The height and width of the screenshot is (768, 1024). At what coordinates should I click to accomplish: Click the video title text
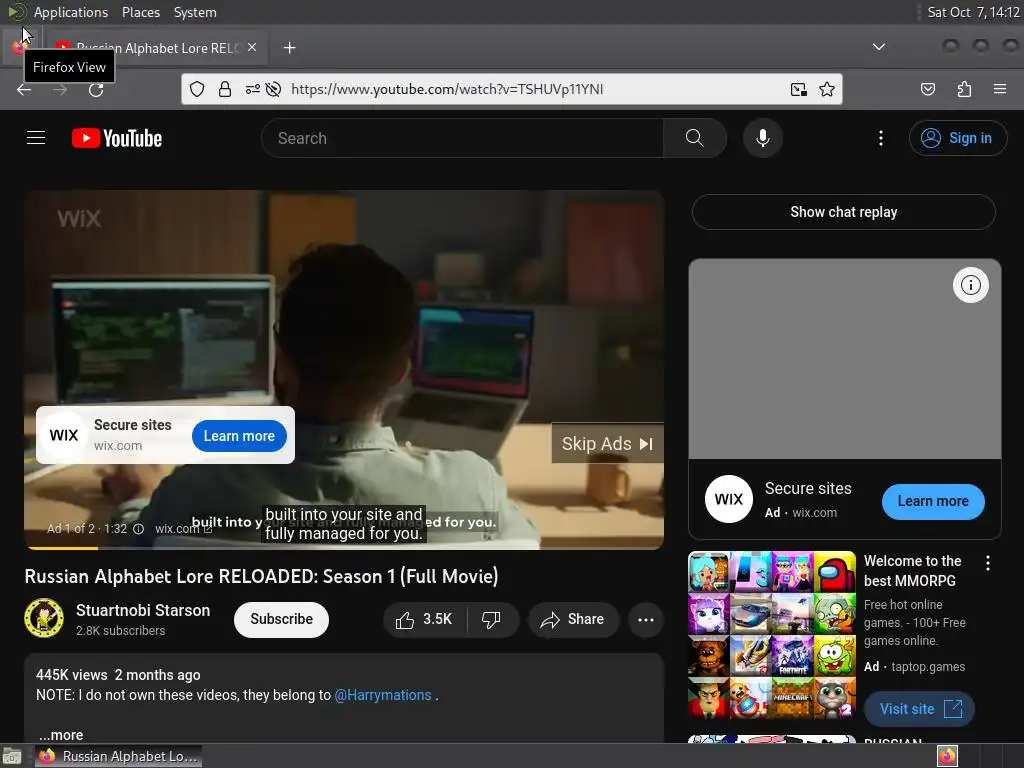261,576
